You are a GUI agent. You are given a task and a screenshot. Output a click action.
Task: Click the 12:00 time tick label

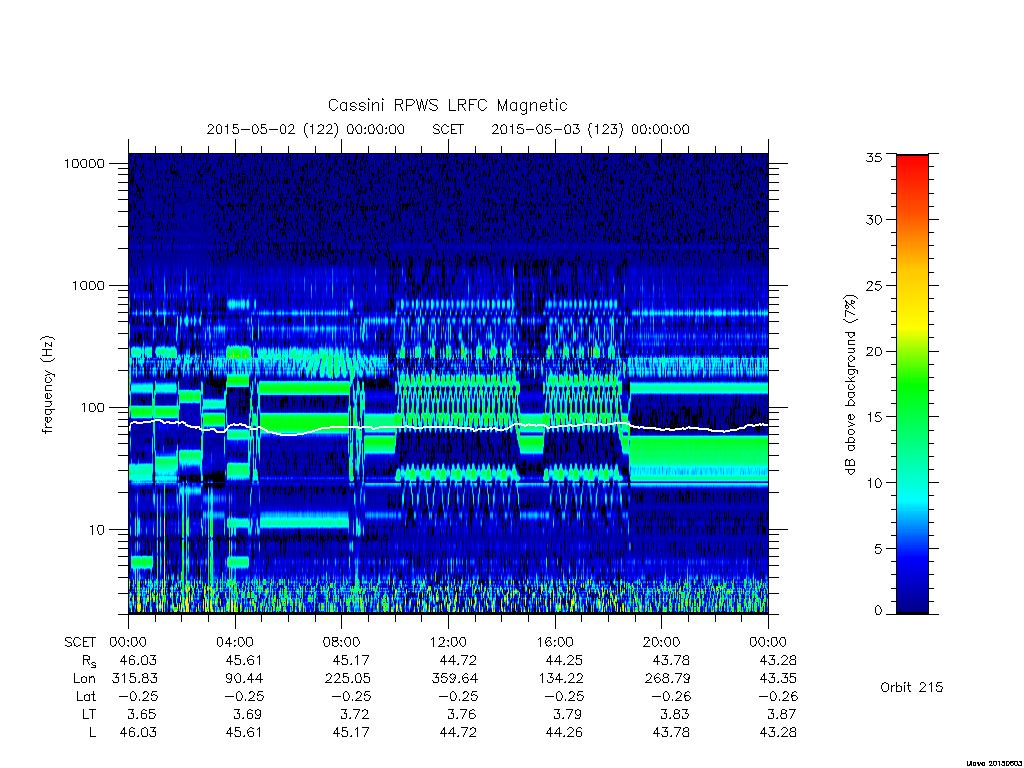449,642
